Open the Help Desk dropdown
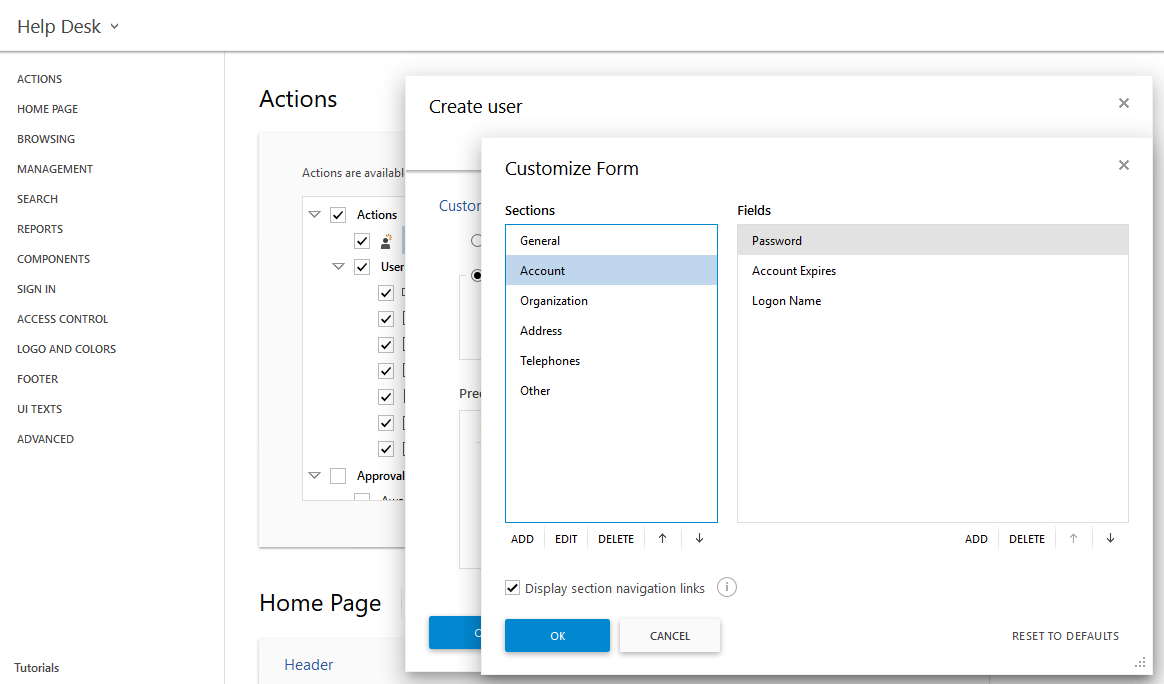The width and height of the screenshot is (1164, 684). (x=68, y=27)
